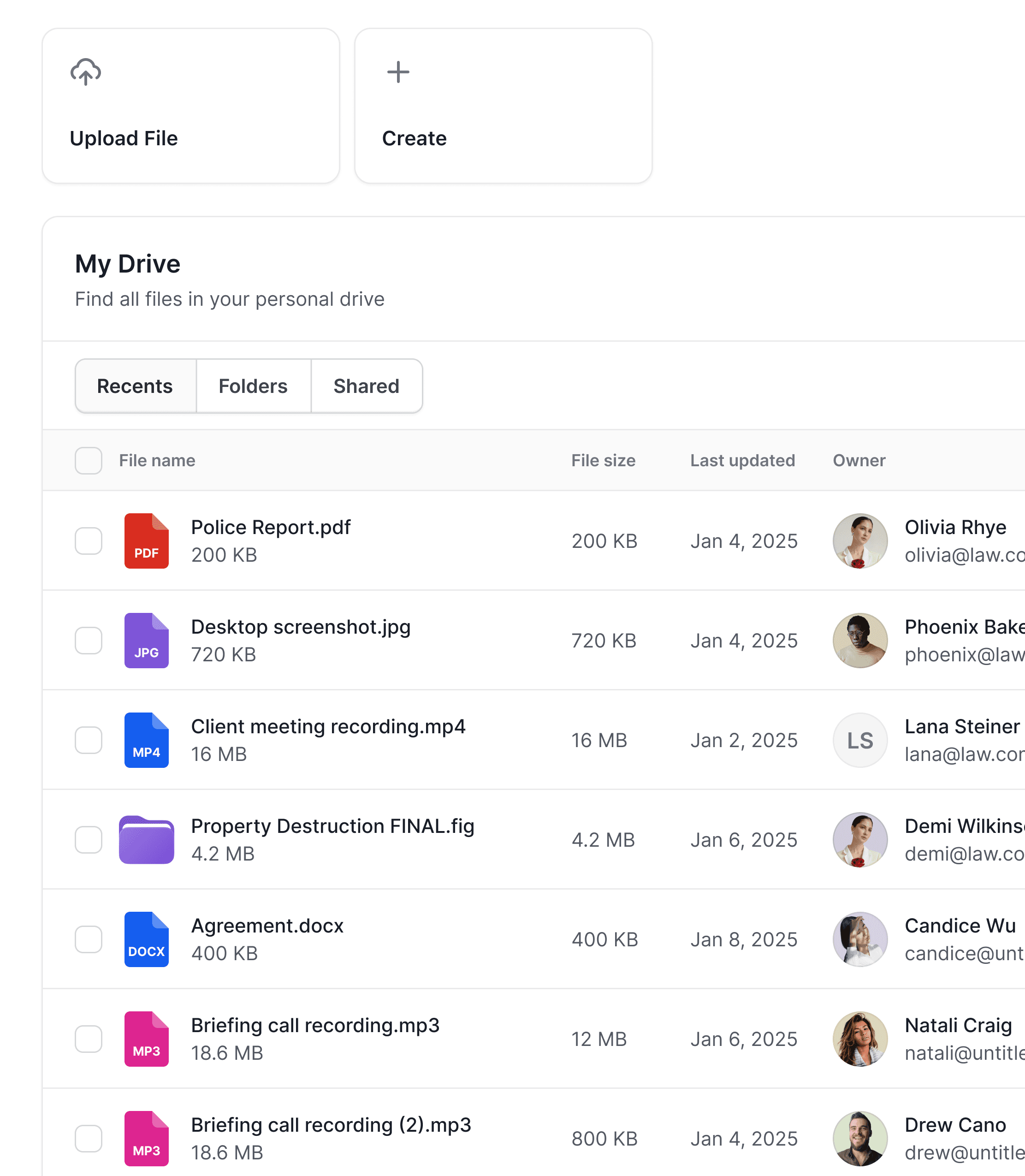Screen dimensions: 1025x1176
Task: Sort by Last updated column header
Action: pos(742,460)
